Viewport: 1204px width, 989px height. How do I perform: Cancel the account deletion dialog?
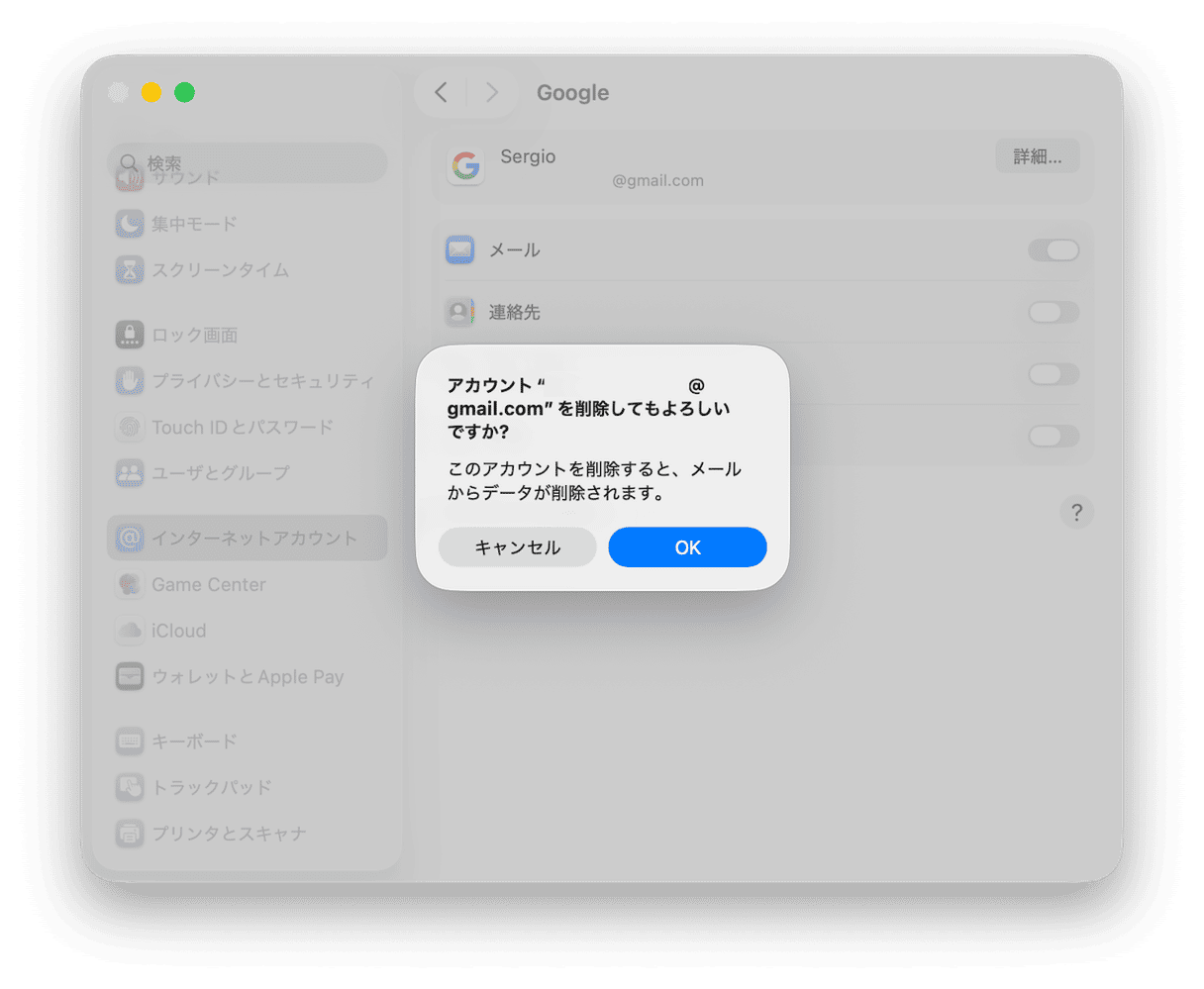coord(517,546)
